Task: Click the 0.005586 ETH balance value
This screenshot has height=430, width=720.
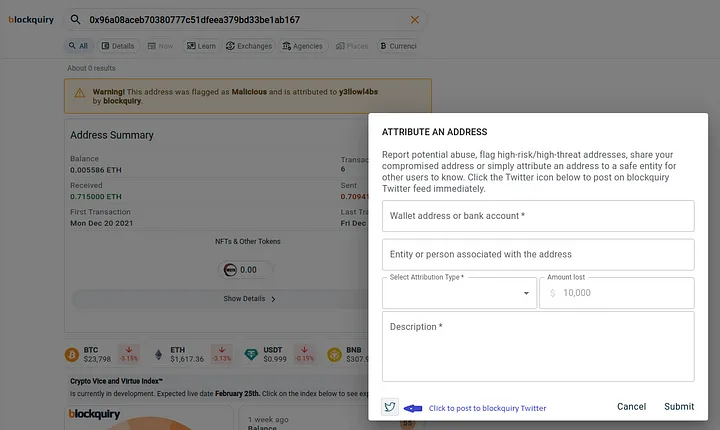Action: pos(96,170)
